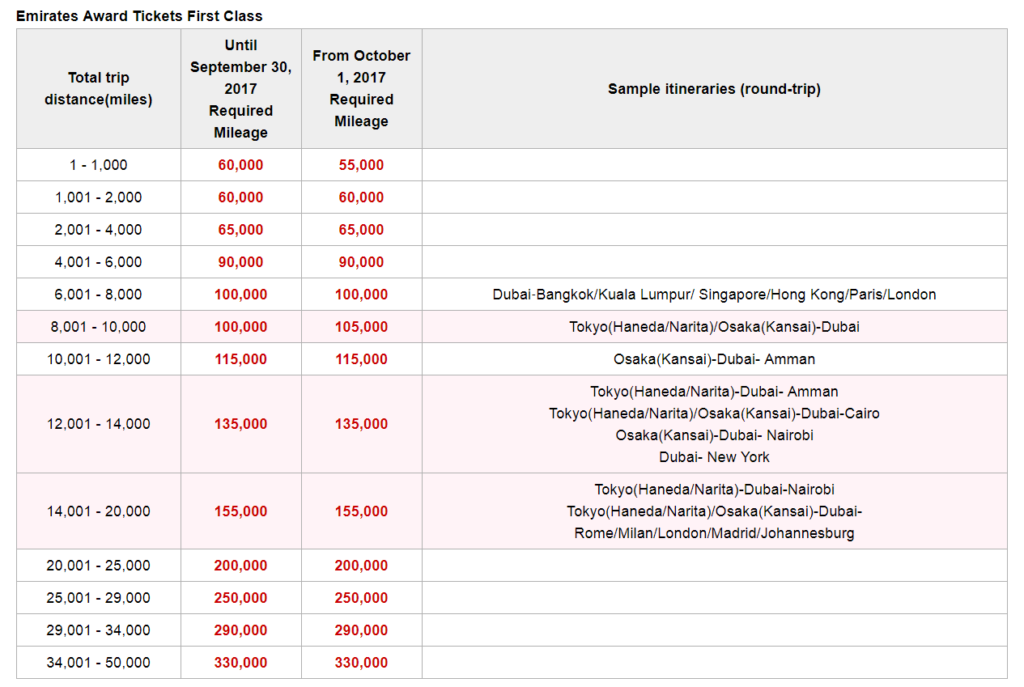The image size is (1024, 687).
Task: Select the "Until September 30, 2017" column header
Action: [241, 89]
